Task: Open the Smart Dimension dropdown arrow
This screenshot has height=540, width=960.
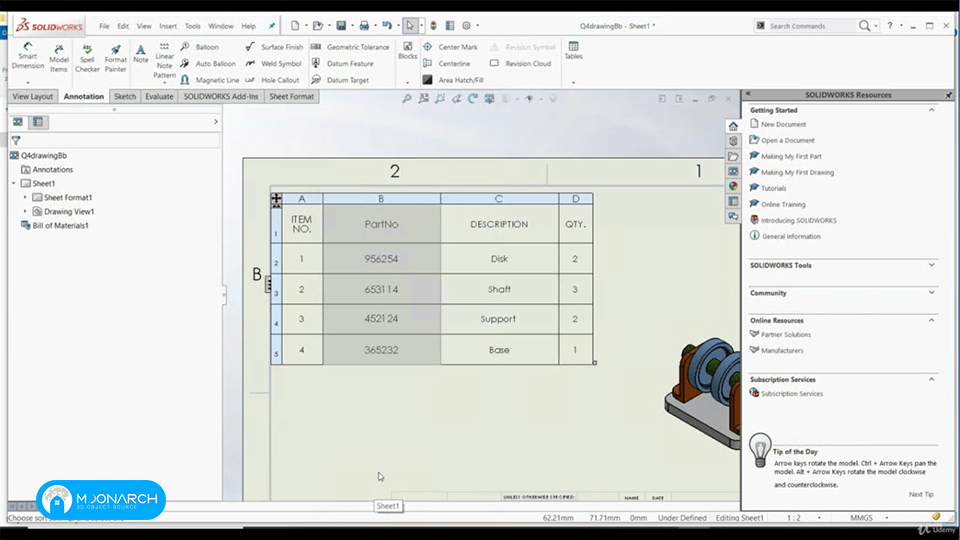Action: [28, 82]
